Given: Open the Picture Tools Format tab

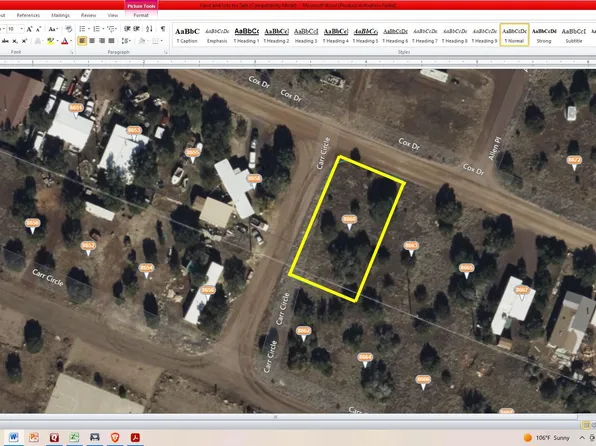Looking at the screenshot, I should (x=141, y=15).
